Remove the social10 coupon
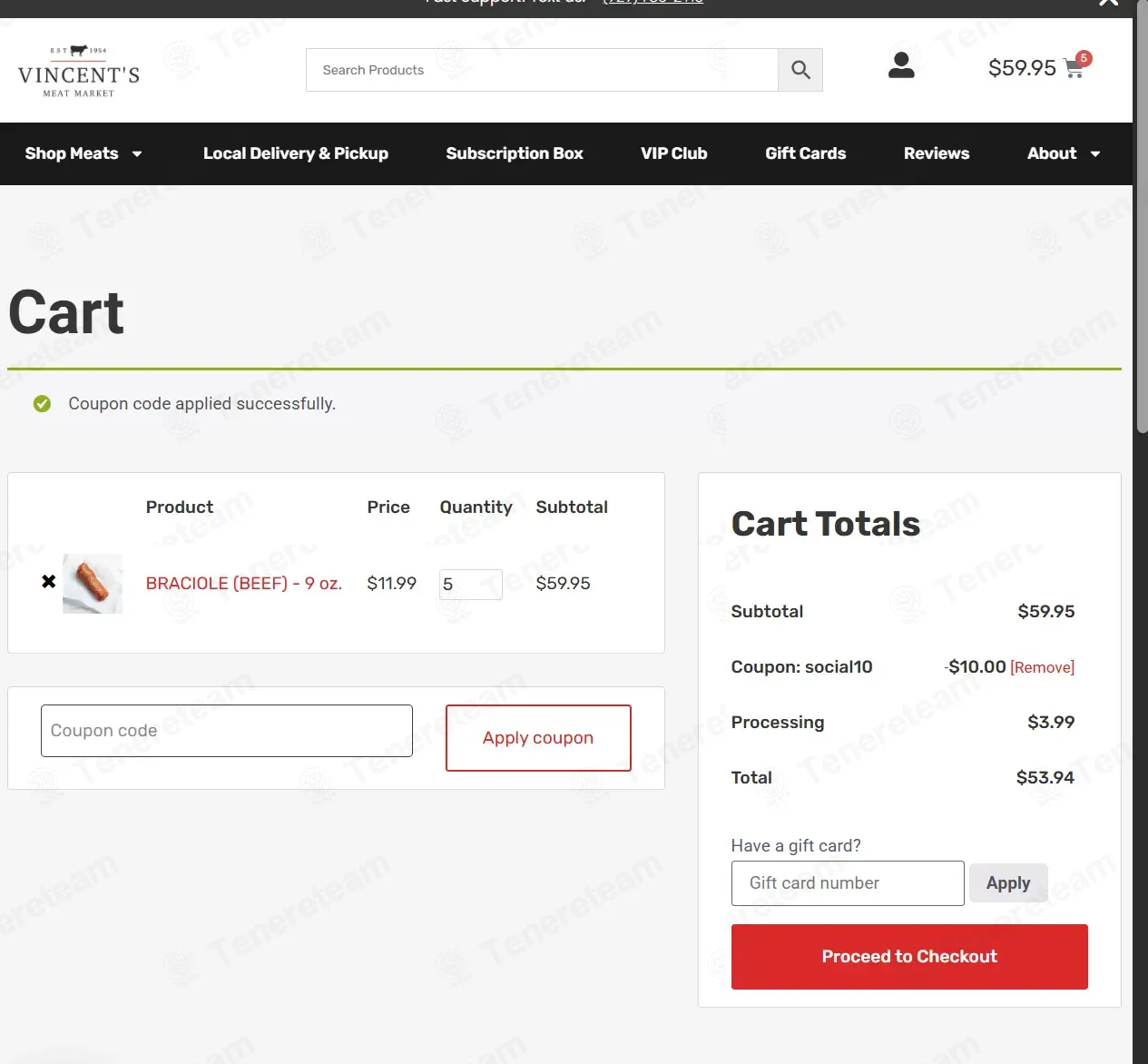 [1042, 667]
